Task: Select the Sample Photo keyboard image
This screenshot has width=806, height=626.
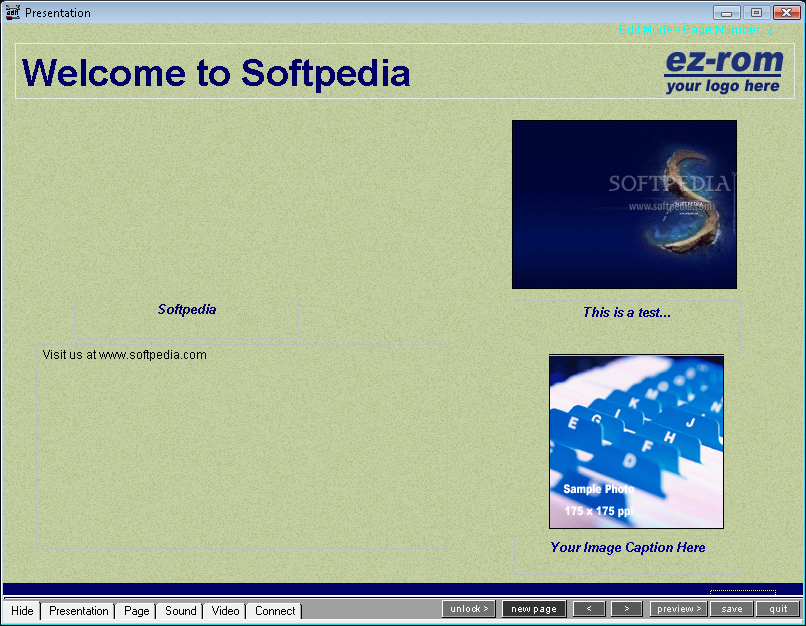Action: [x=636, y=441]
